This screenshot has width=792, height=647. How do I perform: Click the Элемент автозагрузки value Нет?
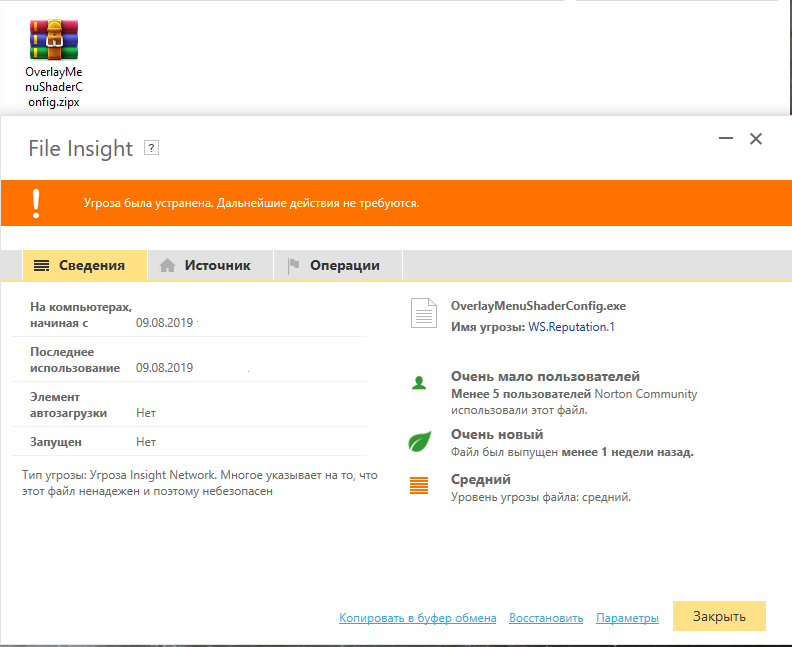point(146,413)
